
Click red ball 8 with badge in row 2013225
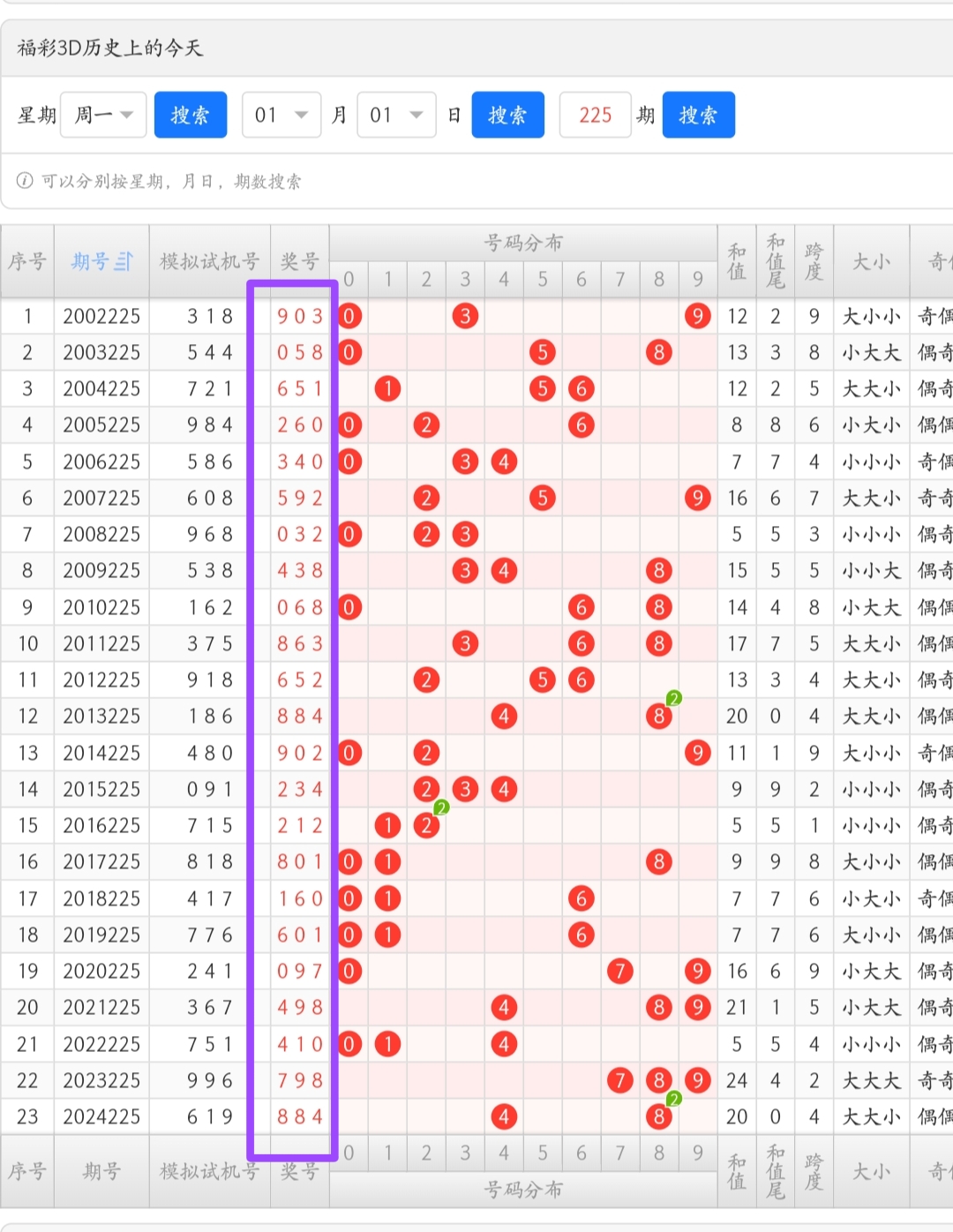click(659, 716)
